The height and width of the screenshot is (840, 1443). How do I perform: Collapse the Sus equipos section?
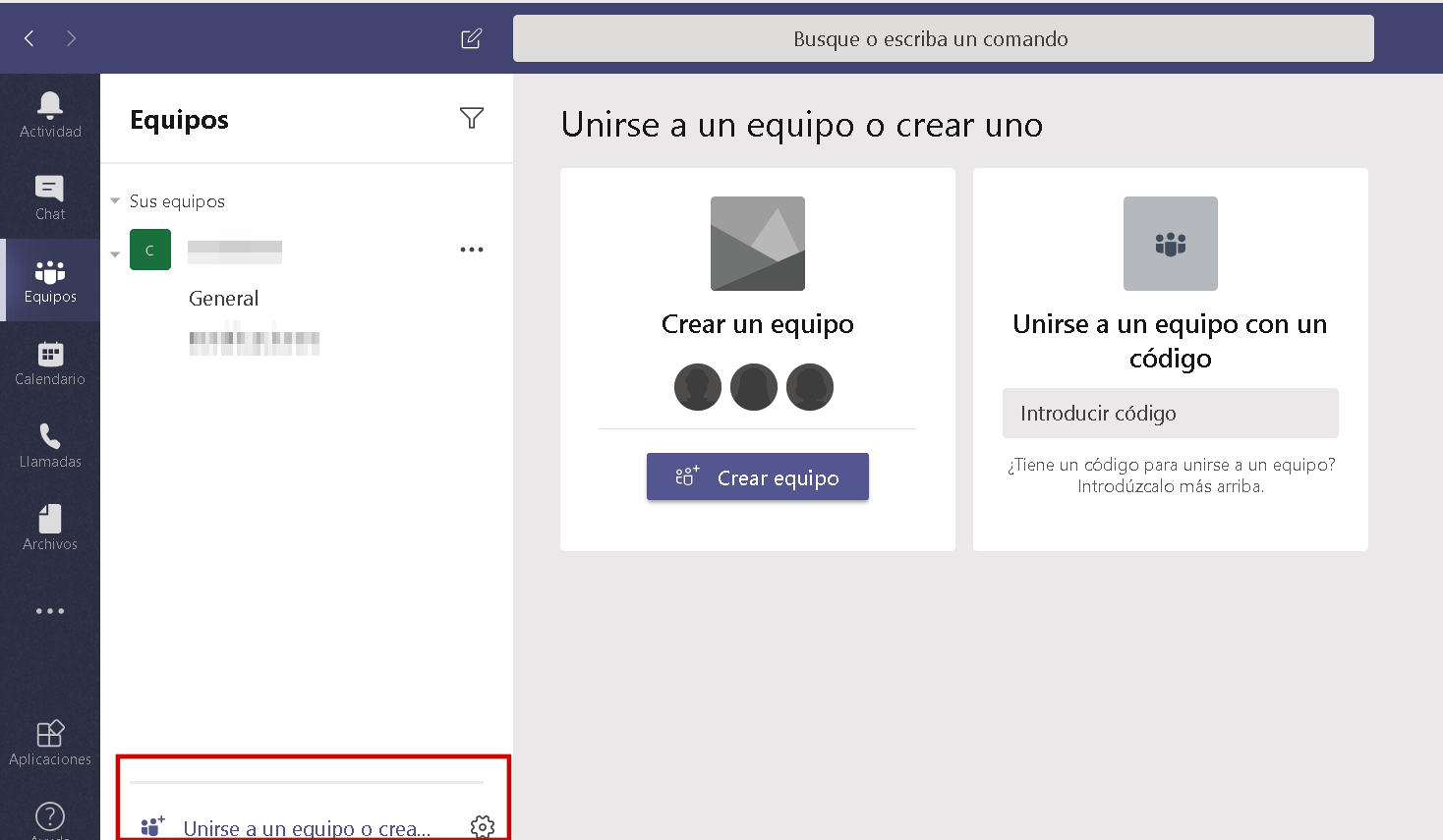(x=115, y=200)
